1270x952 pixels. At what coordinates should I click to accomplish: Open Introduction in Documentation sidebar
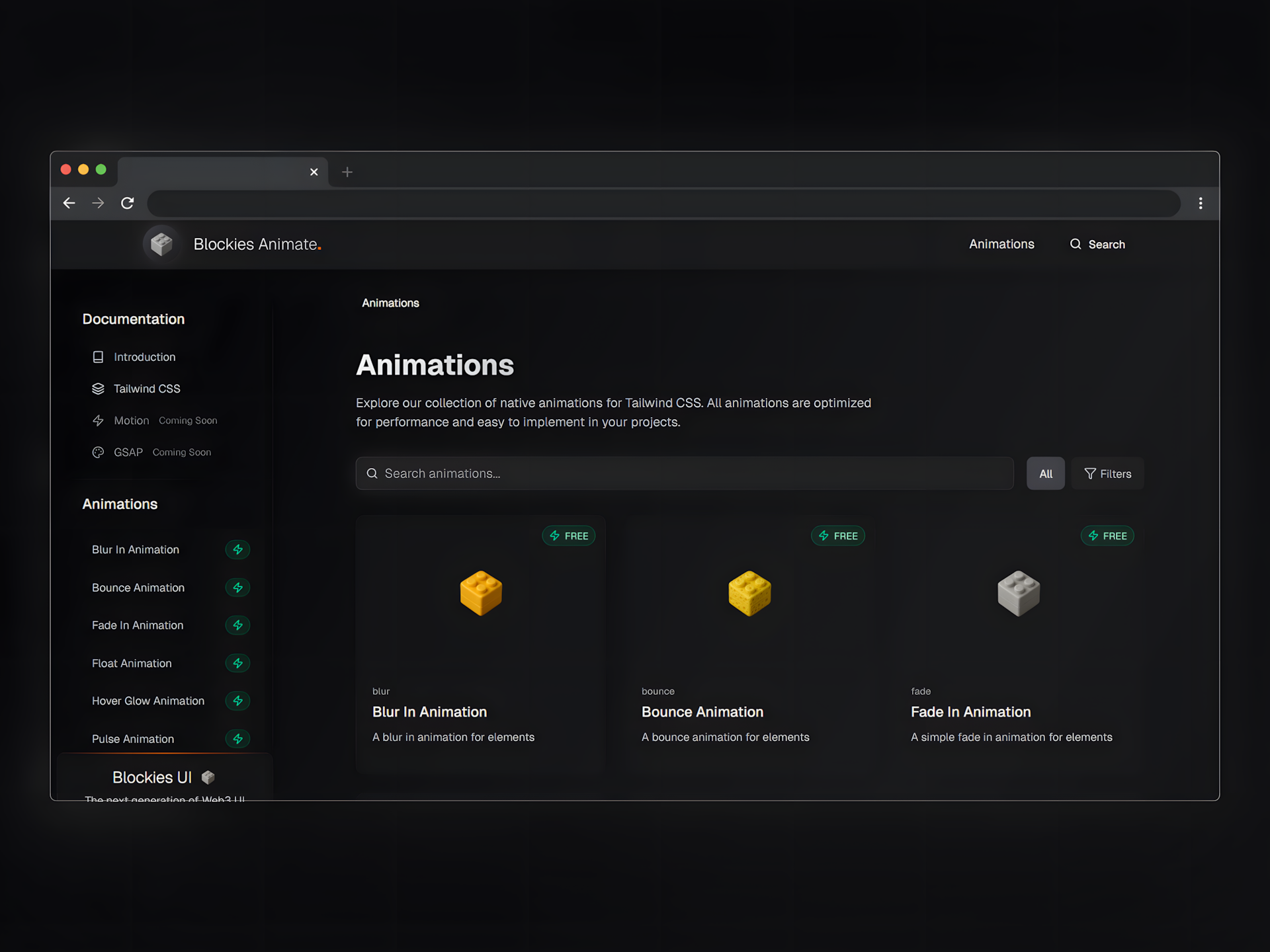pos(145,357)
